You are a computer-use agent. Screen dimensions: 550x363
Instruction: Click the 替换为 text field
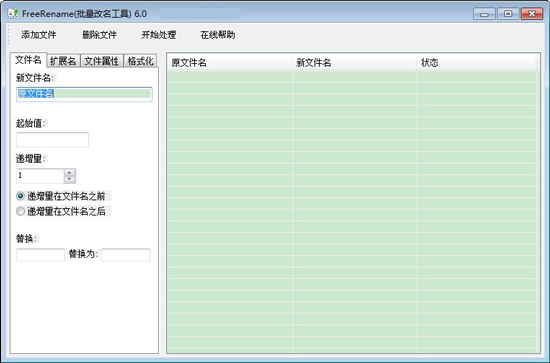[x=126, y=255]
